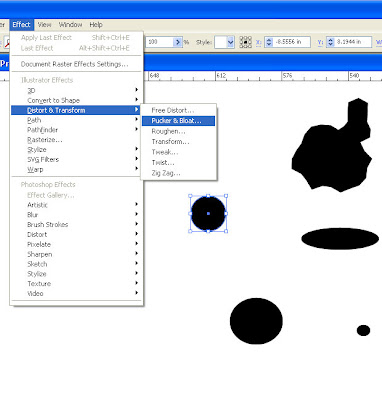Expand the Warp submenu
382x400 pixels.
[76, 169]
